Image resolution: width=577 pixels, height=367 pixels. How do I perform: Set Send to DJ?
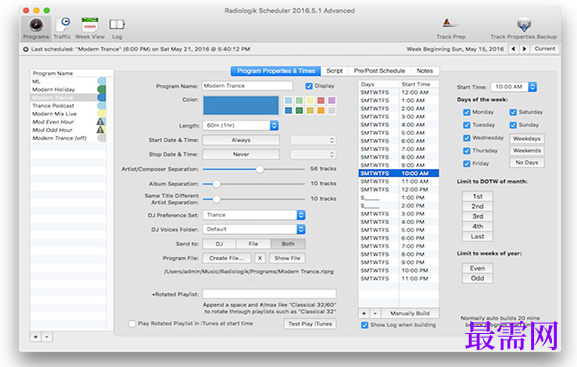click(x=219, y=244)
